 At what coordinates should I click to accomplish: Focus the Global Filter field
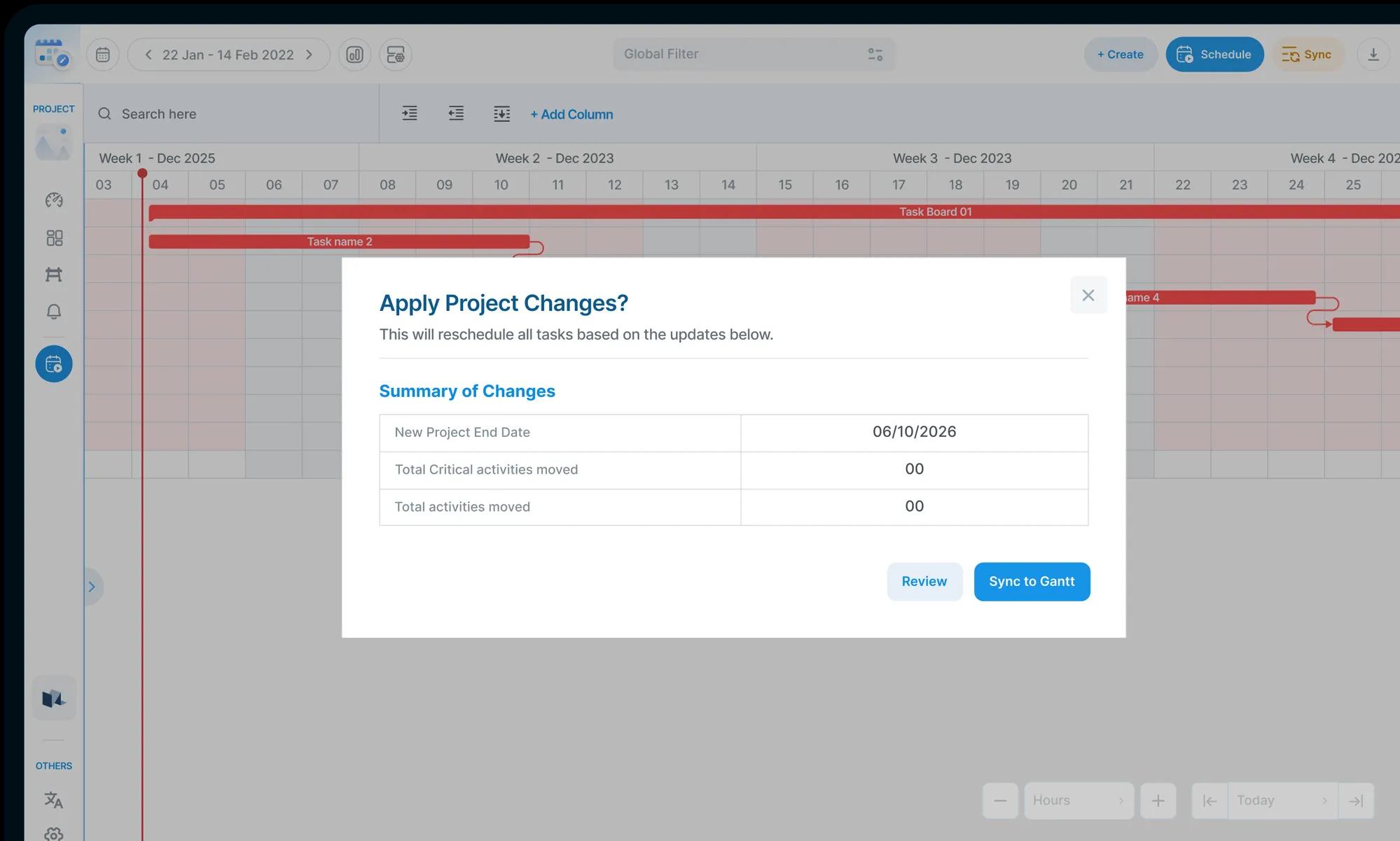pos(754,54)
